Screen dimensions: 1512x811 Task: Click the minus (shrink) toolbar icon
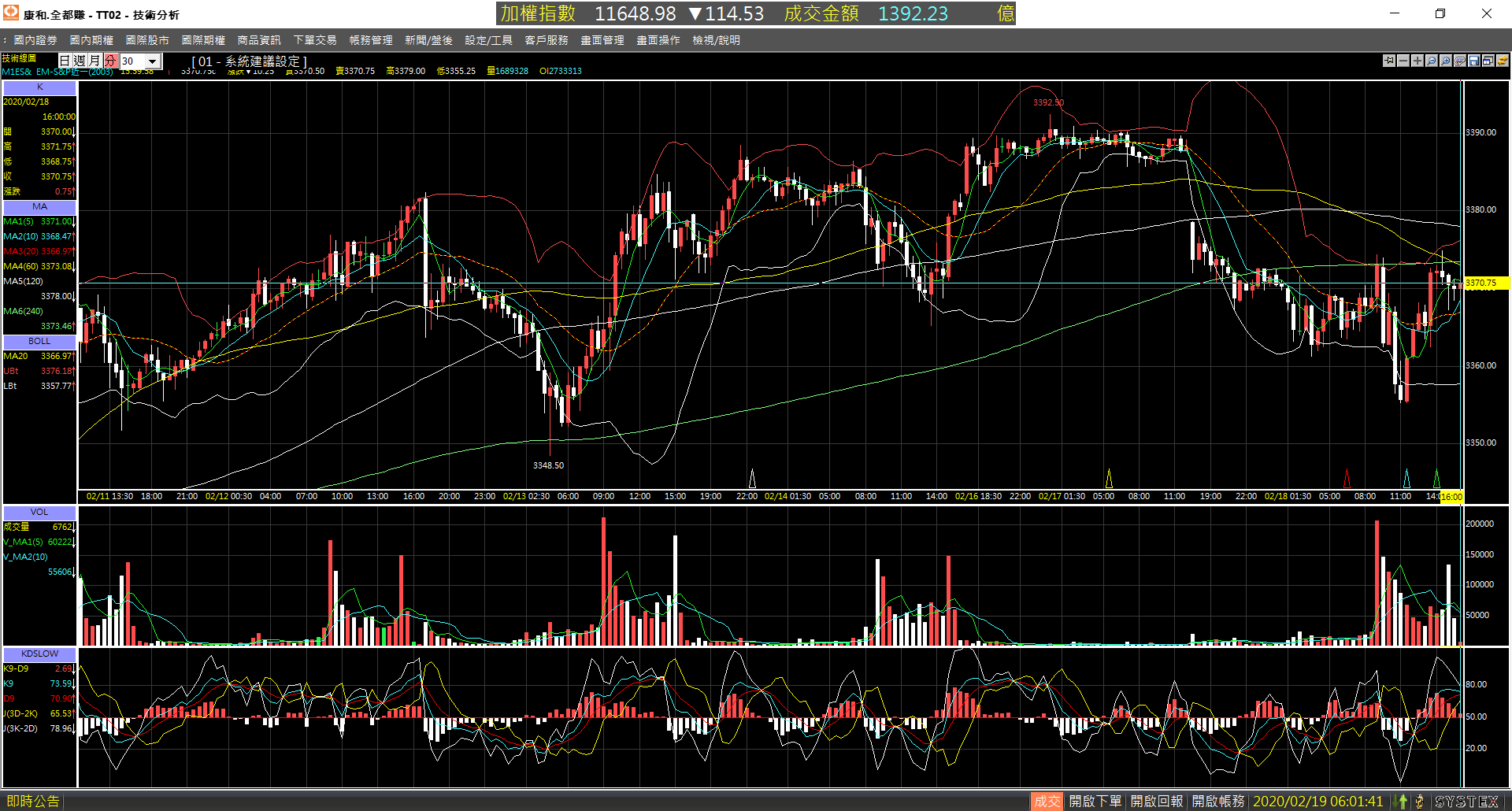click(x=1403, y=61)
